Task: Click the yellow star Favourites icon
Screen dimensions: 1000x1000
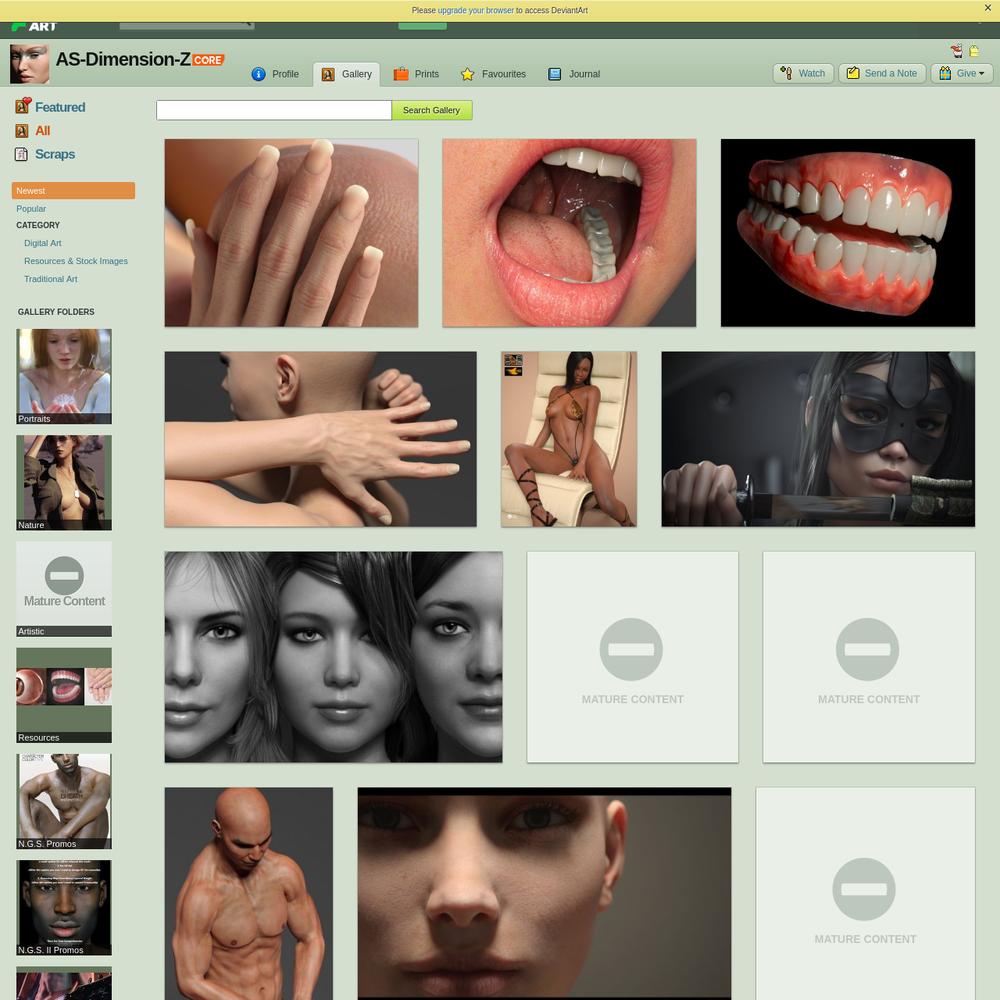Action: pos(467,74)
